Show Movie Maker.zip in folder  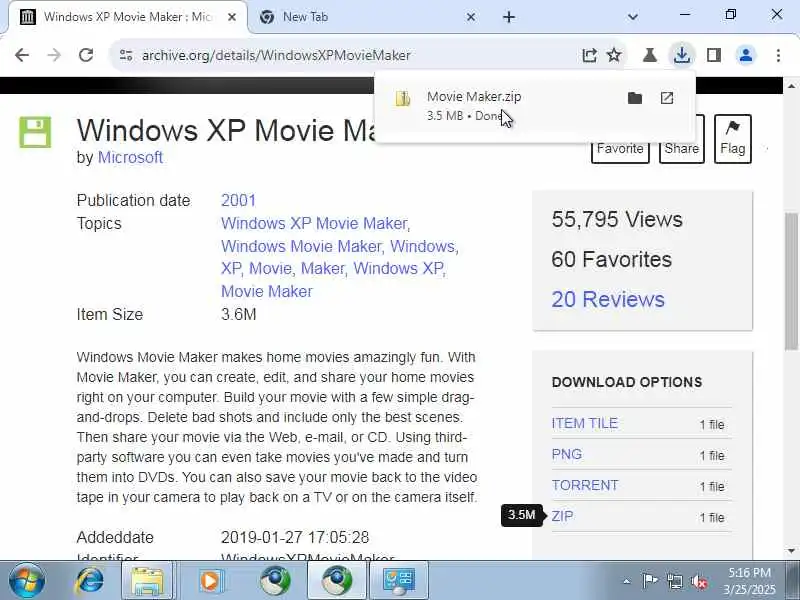[x=635, y=98]
